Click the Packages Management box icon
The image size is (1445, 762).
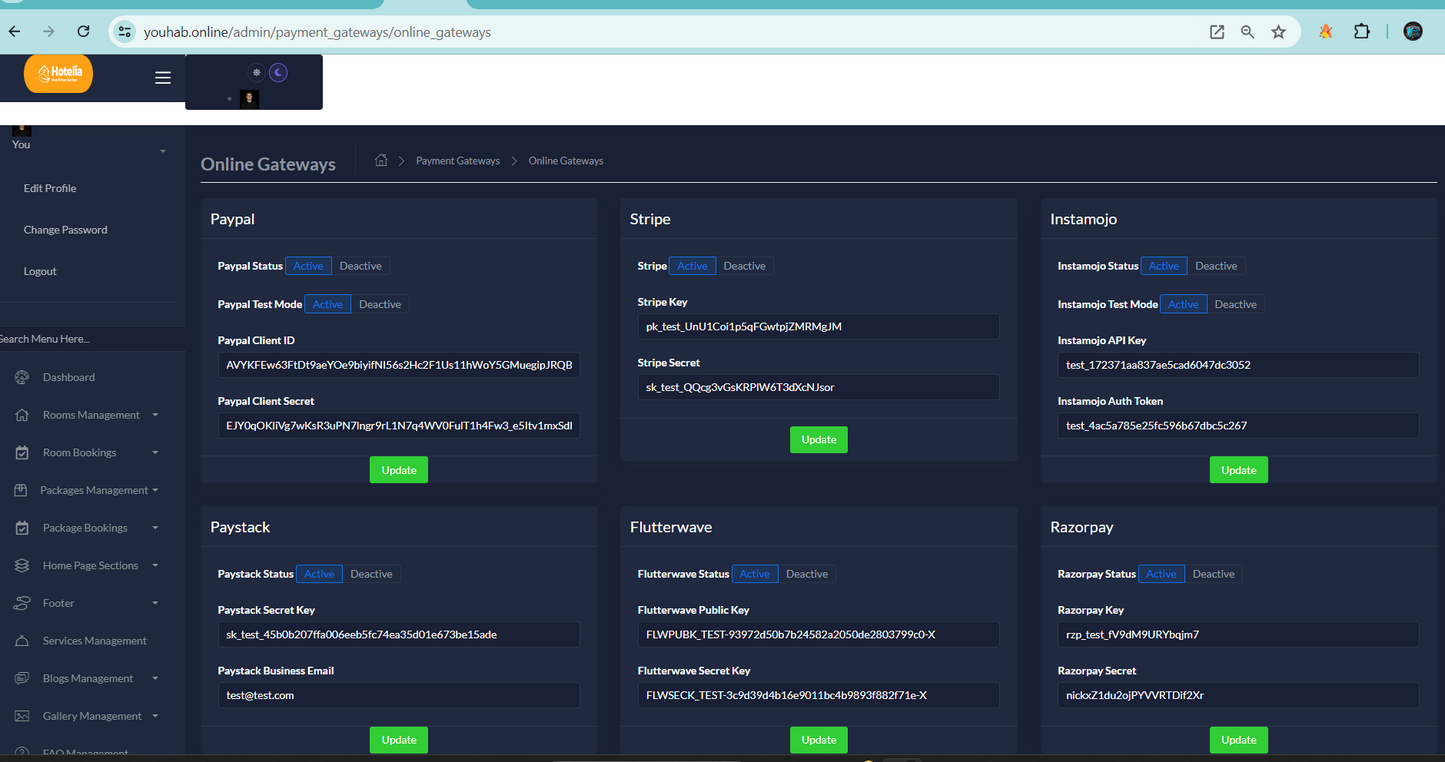20,490
